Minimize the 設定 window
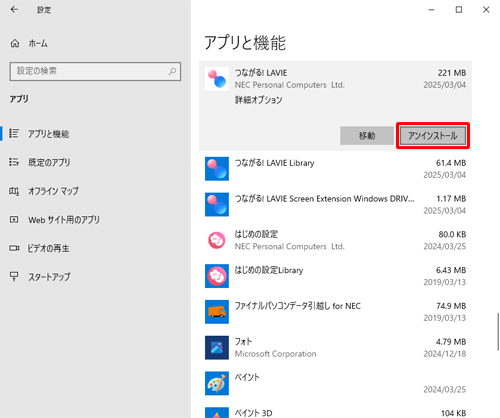The image size is (500, 418). pos(431,10)
